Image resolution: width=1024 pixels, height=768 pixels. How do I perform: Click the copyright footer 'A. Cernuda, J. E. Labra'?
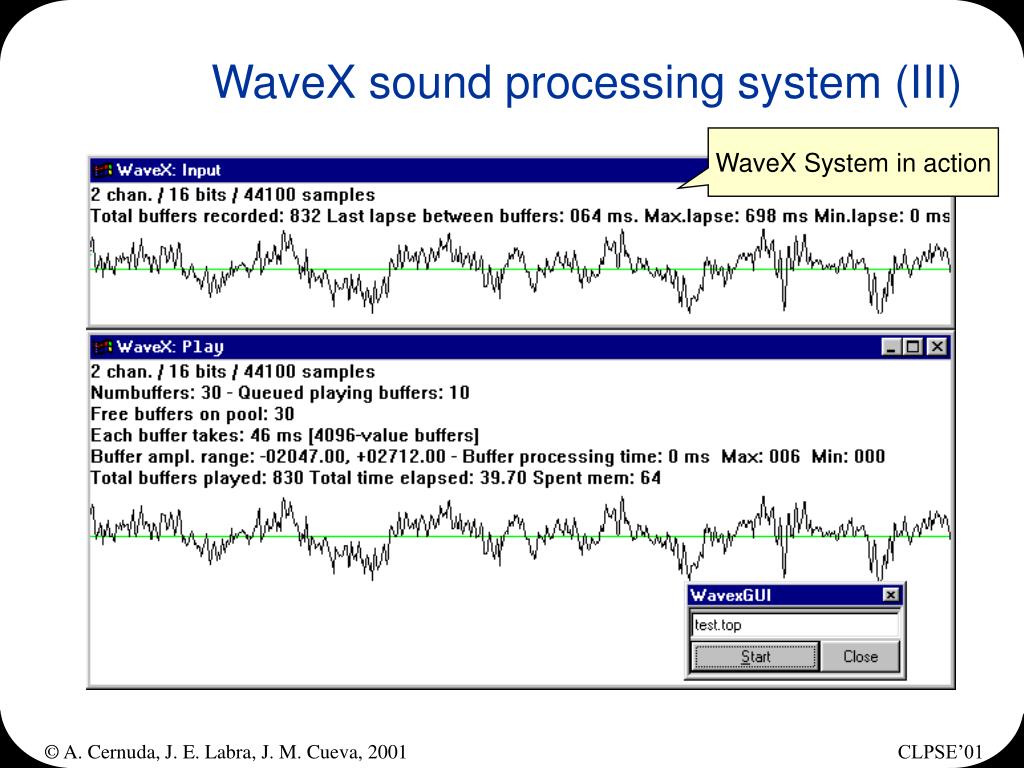[x=225, y=752]
